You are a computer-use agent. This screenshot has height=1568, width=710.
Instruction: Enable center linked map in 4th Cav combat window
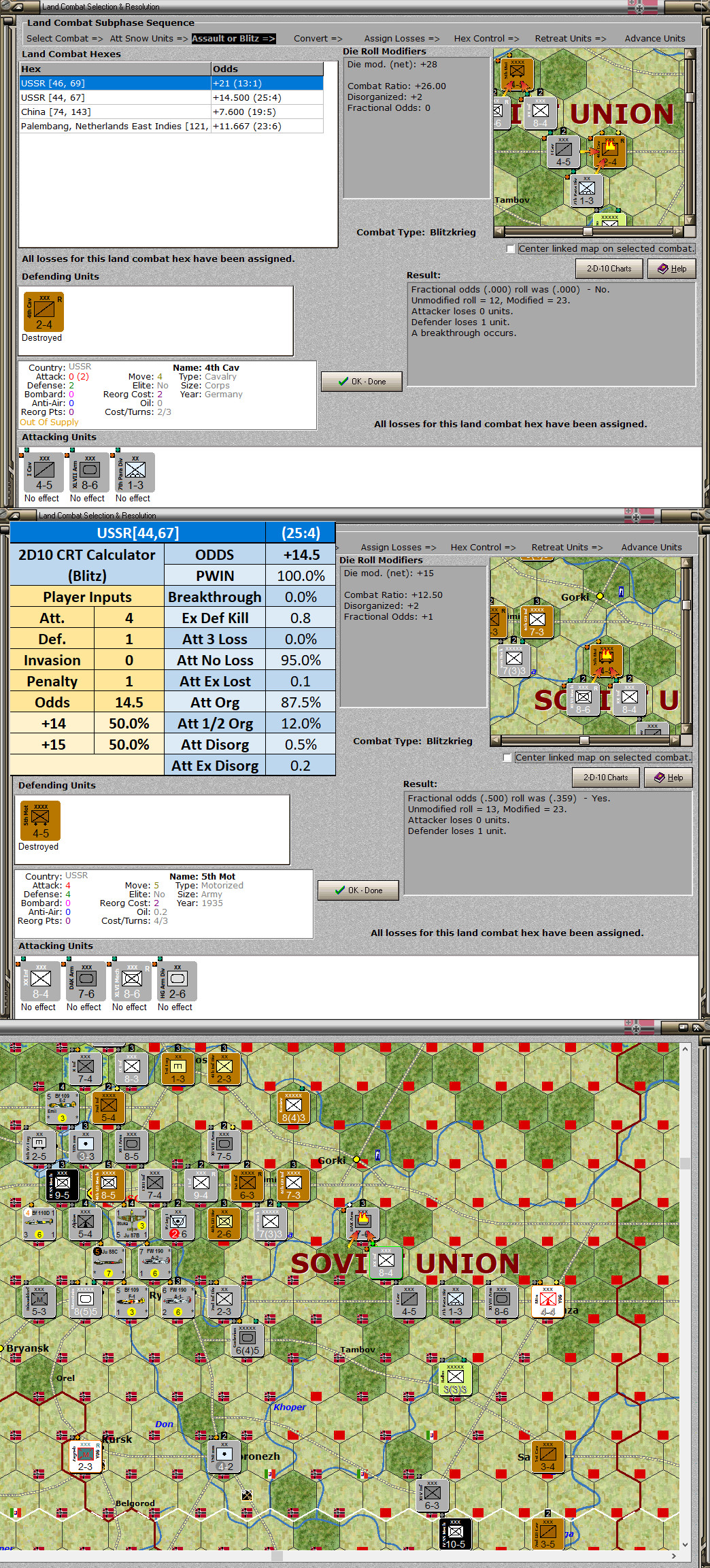511,249
